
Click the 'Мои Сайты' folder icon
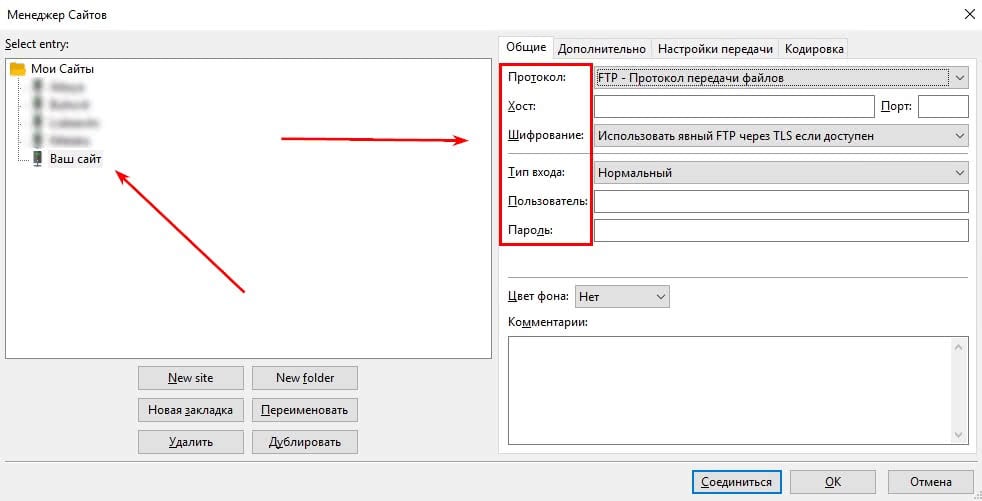18,69
